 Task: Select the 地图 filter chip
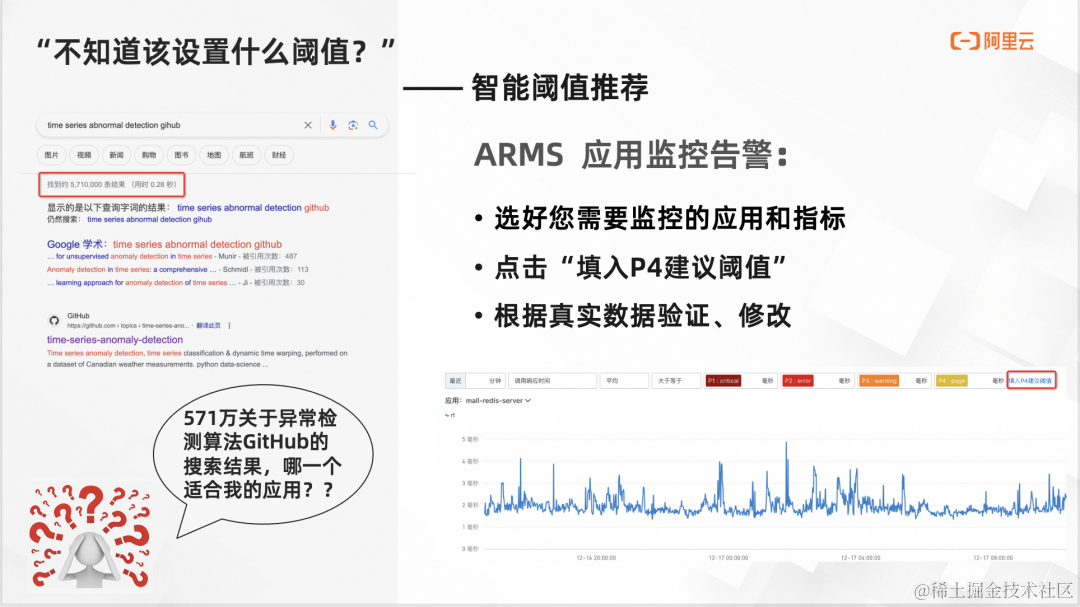pyautogui.click(x=214, y=155)
